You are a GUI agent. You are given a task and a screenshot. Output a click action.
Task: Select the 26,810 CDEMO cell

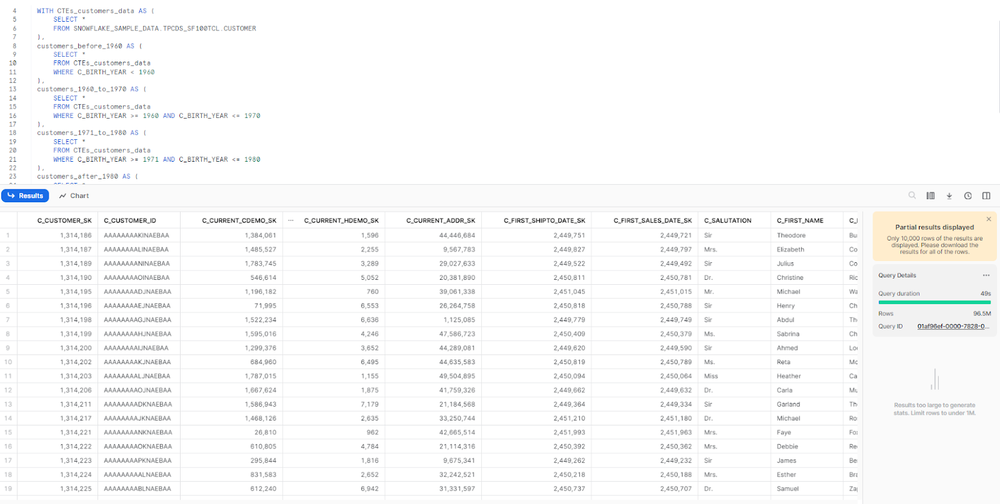232,432
